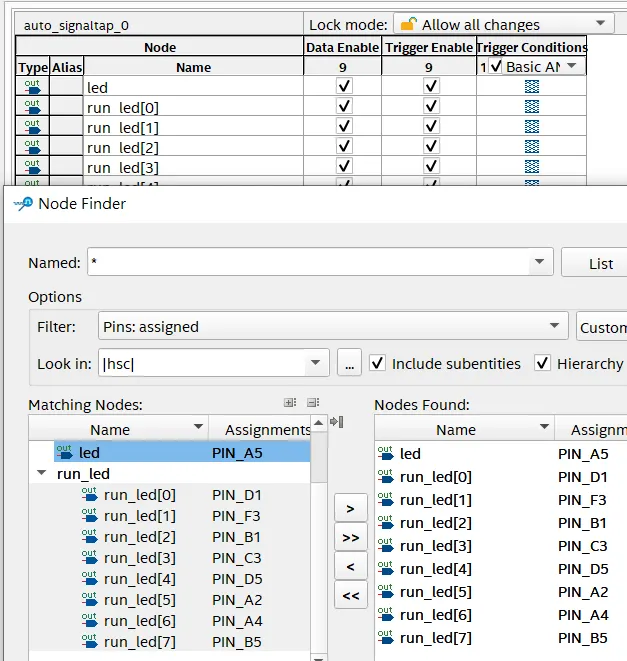The height and width of the screenshot is (661, 627).
Task: Toggle the Hierarchy checkbox
Action: pos(542,363)
